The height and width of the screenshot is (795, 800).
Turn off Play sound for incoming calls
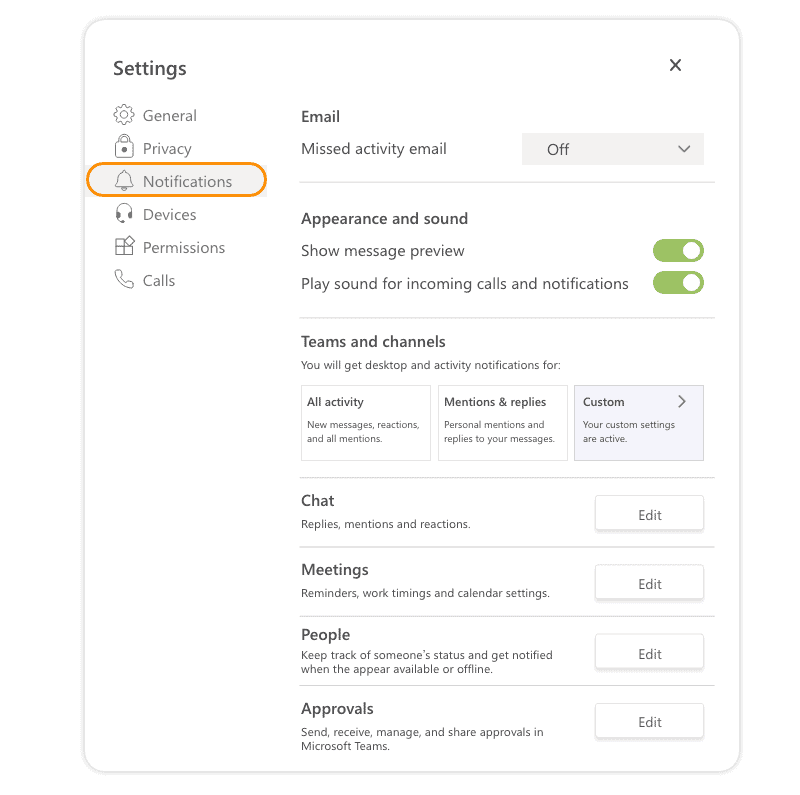(678, 283)
